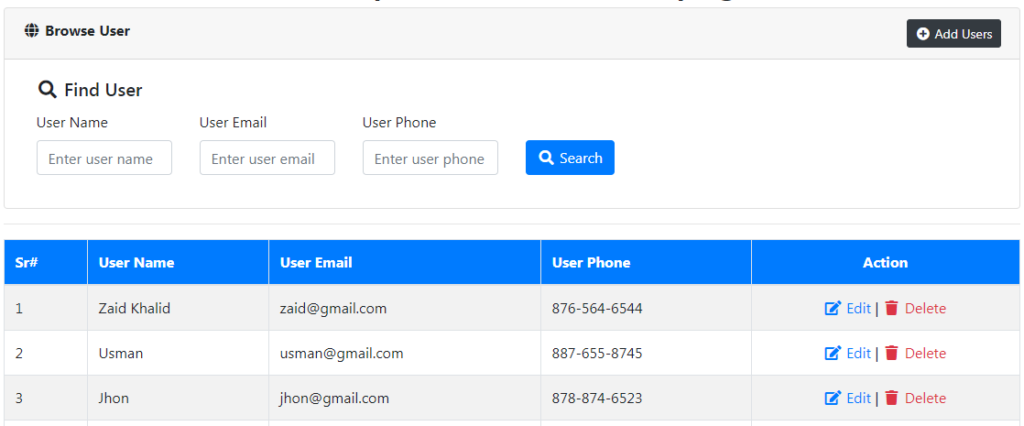Edit the Usman user

[848, 353]
